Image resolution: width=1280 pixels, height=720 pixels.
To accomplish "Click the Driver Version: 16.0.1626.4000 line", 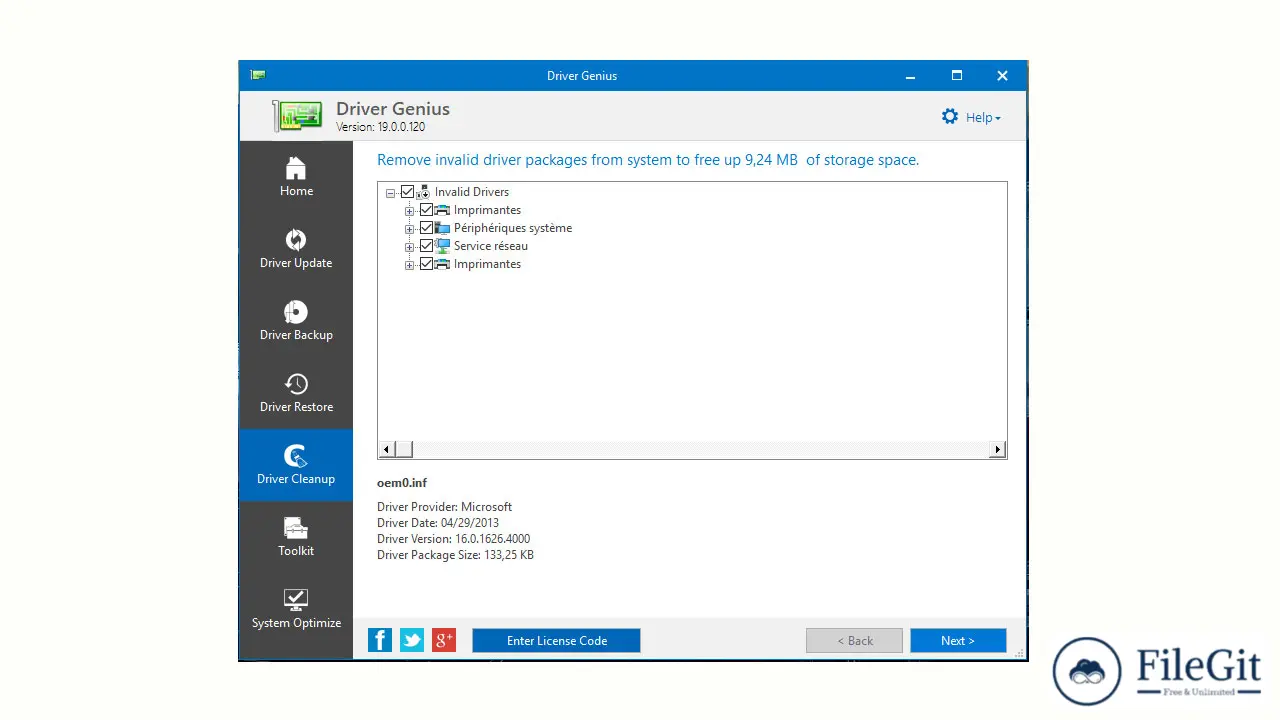I will point(454,539).
